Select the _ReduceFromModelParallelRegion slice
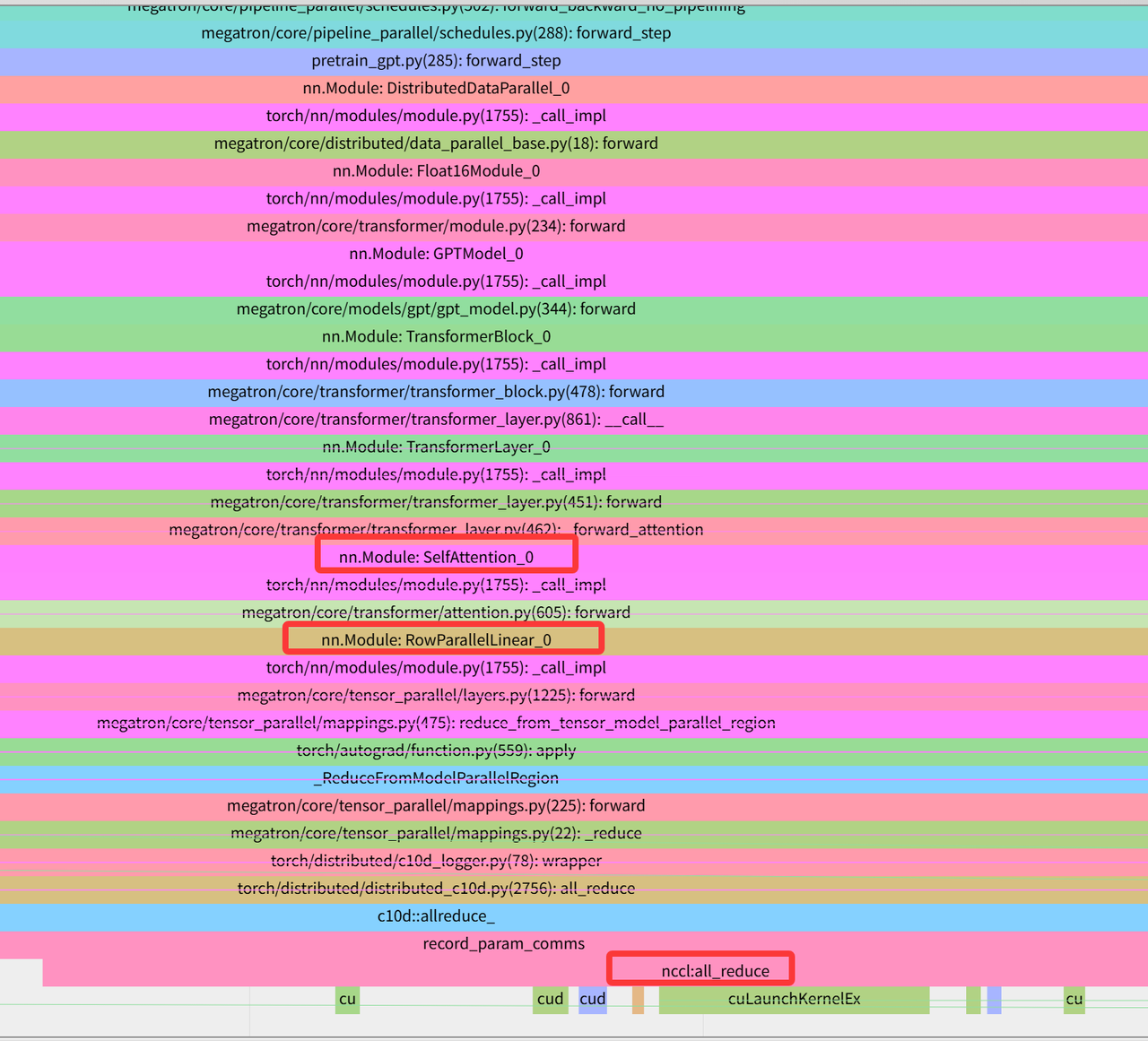 (x=436, y=777)
